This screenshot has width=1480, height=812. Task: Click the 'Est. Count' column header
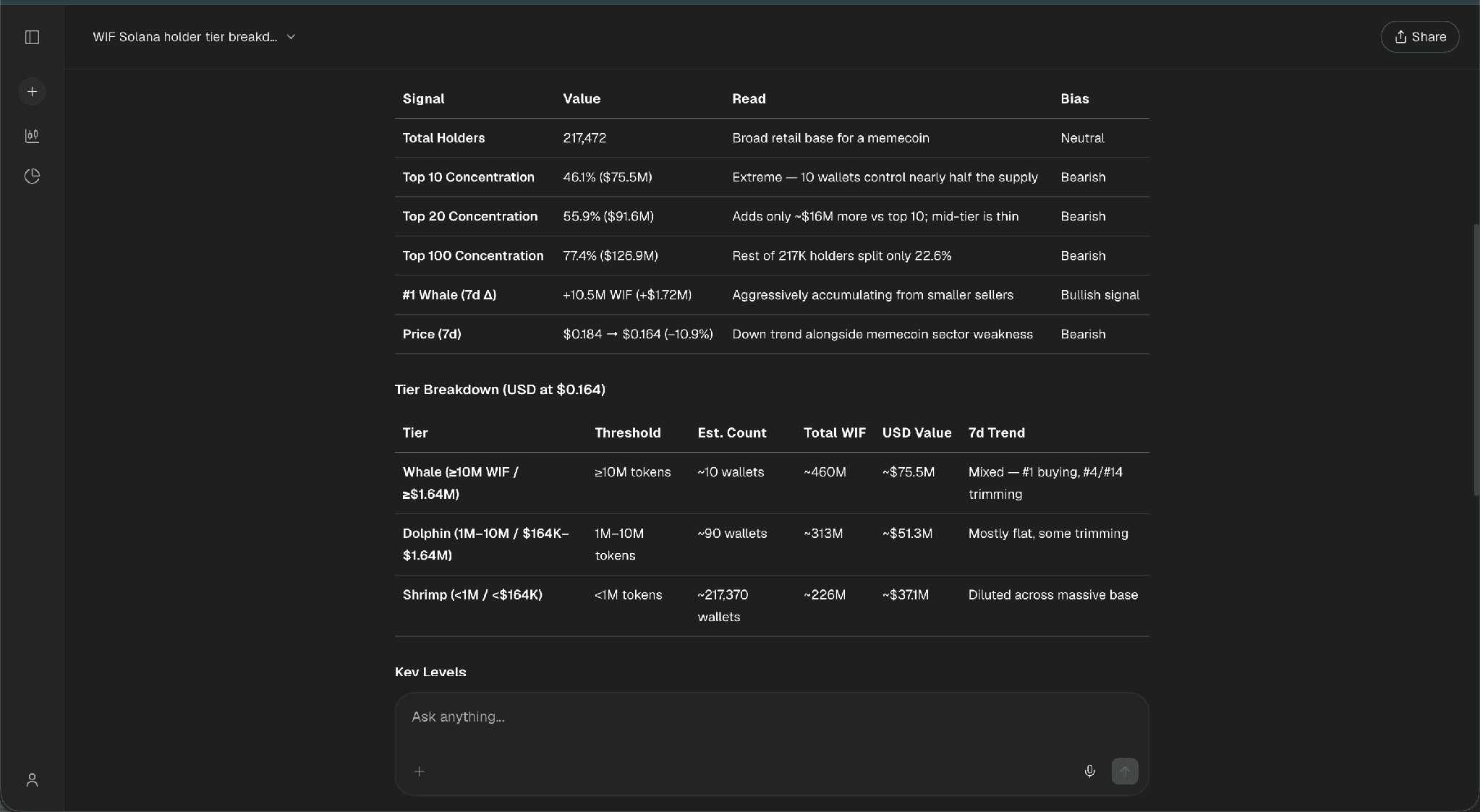(x=731, y=433)
